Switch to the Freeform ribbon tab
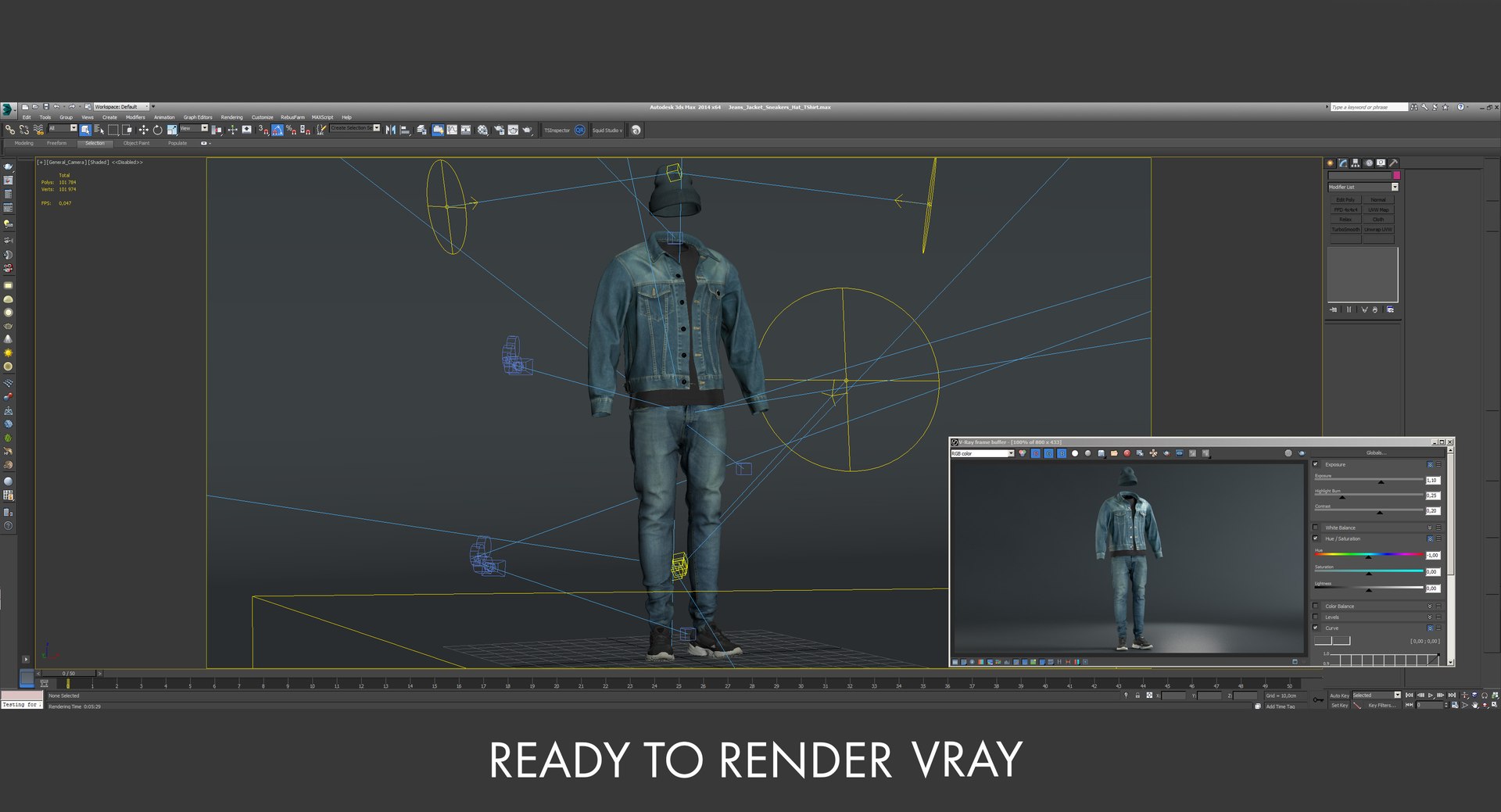Viewport: 1501px width, 812px height. (x=56, y=143)
